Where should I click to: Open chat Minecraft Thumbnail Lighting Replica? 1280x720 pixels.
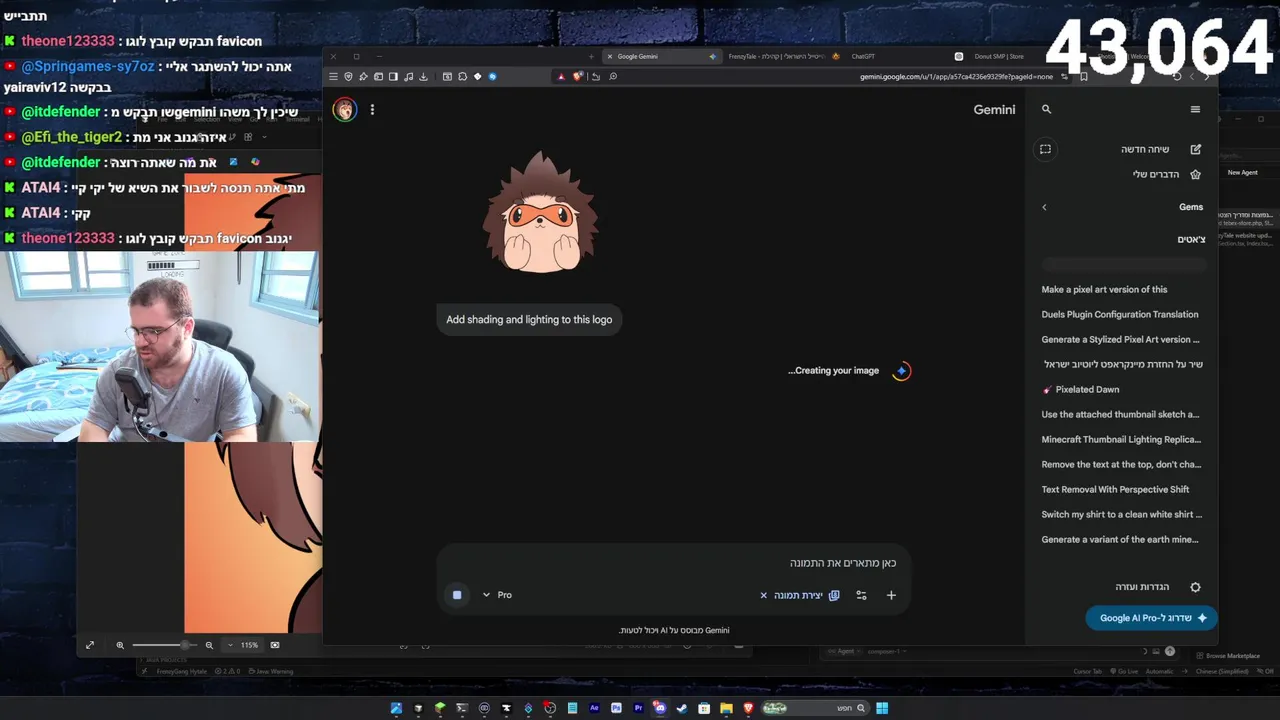(x=1121, y=439)
